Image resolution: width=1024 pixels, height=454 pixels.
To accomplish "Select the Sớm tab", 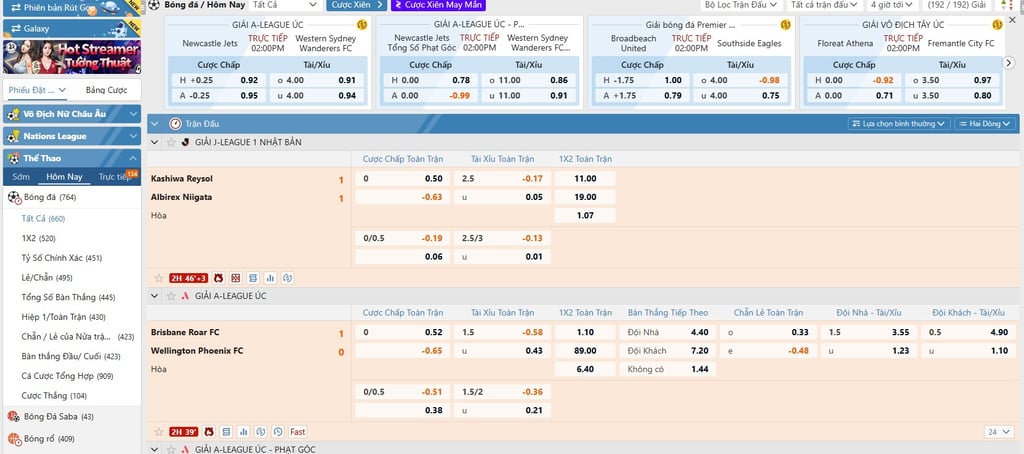I will click(21, 177).
